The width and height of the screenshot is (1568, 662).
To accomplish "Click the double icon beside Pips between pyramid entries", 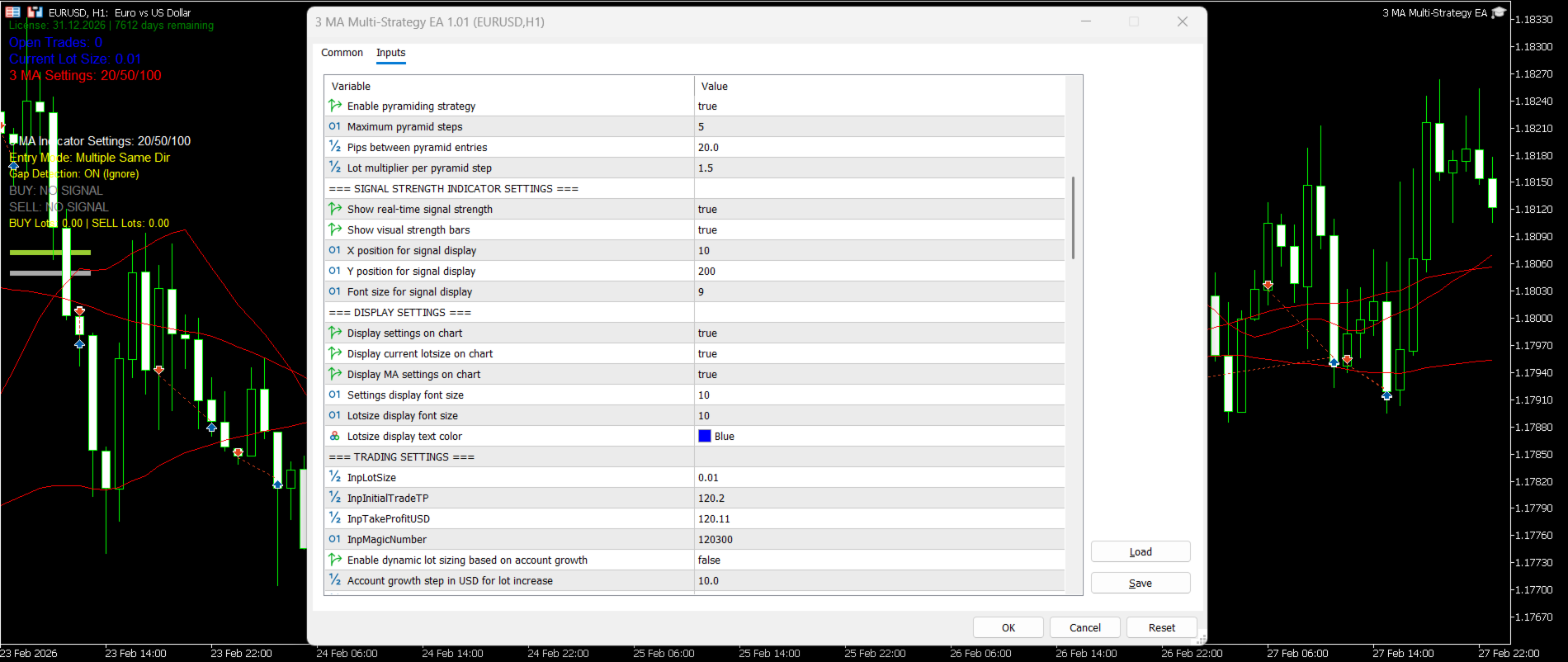I will 335,147.
